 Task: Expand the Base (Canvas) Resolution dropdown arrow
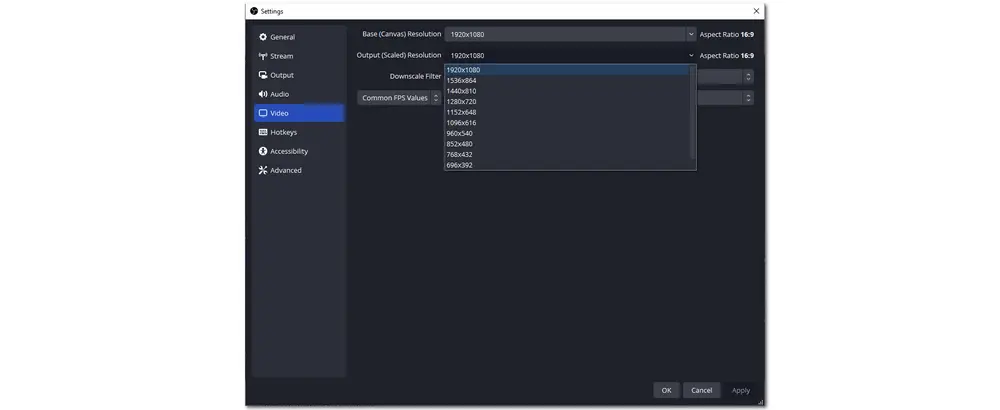point(691,34)
